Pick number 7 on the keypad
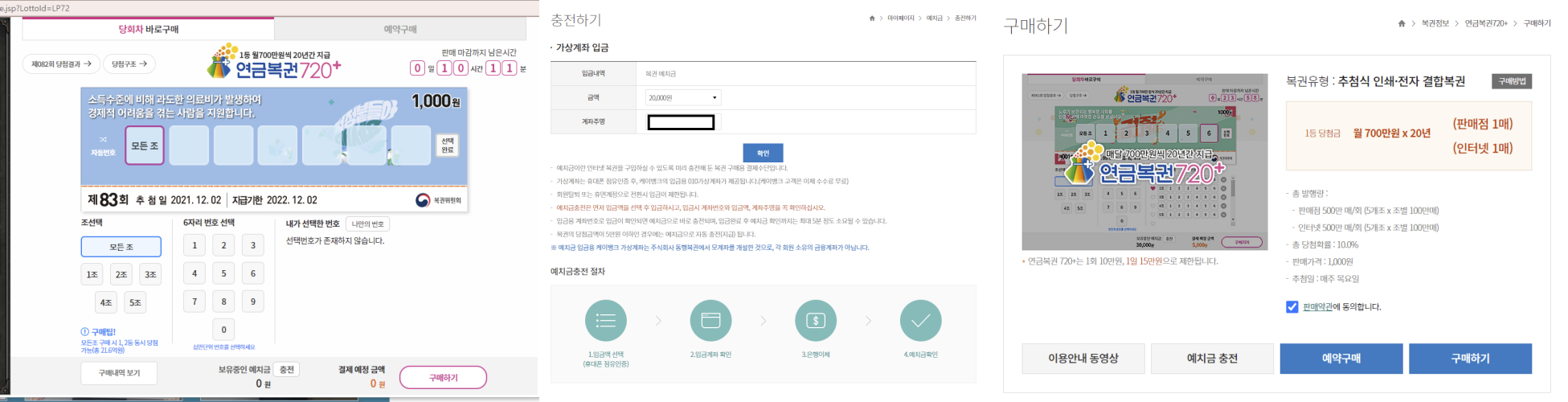 [x=194, y=301]
